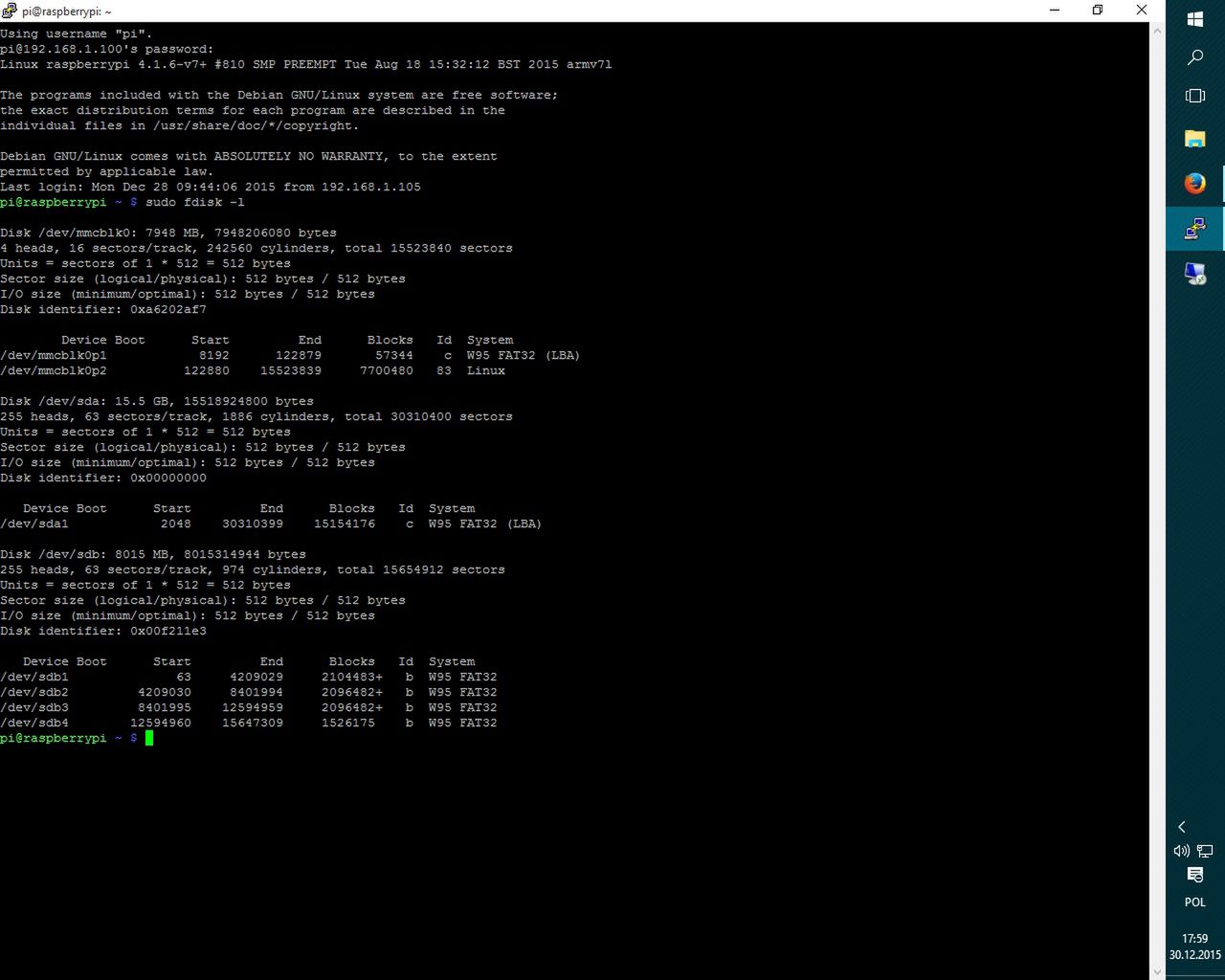Click the terminal vertical scrollbar track
The image size is (1225, 980).
point(1158,501)
